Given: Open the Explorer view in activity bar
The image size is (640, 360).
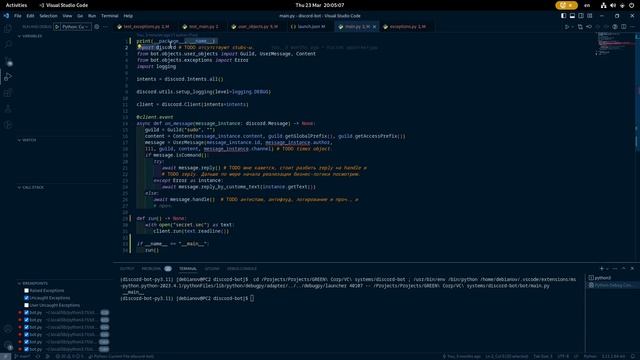Looking at the screenshot, I should (8, 28).
